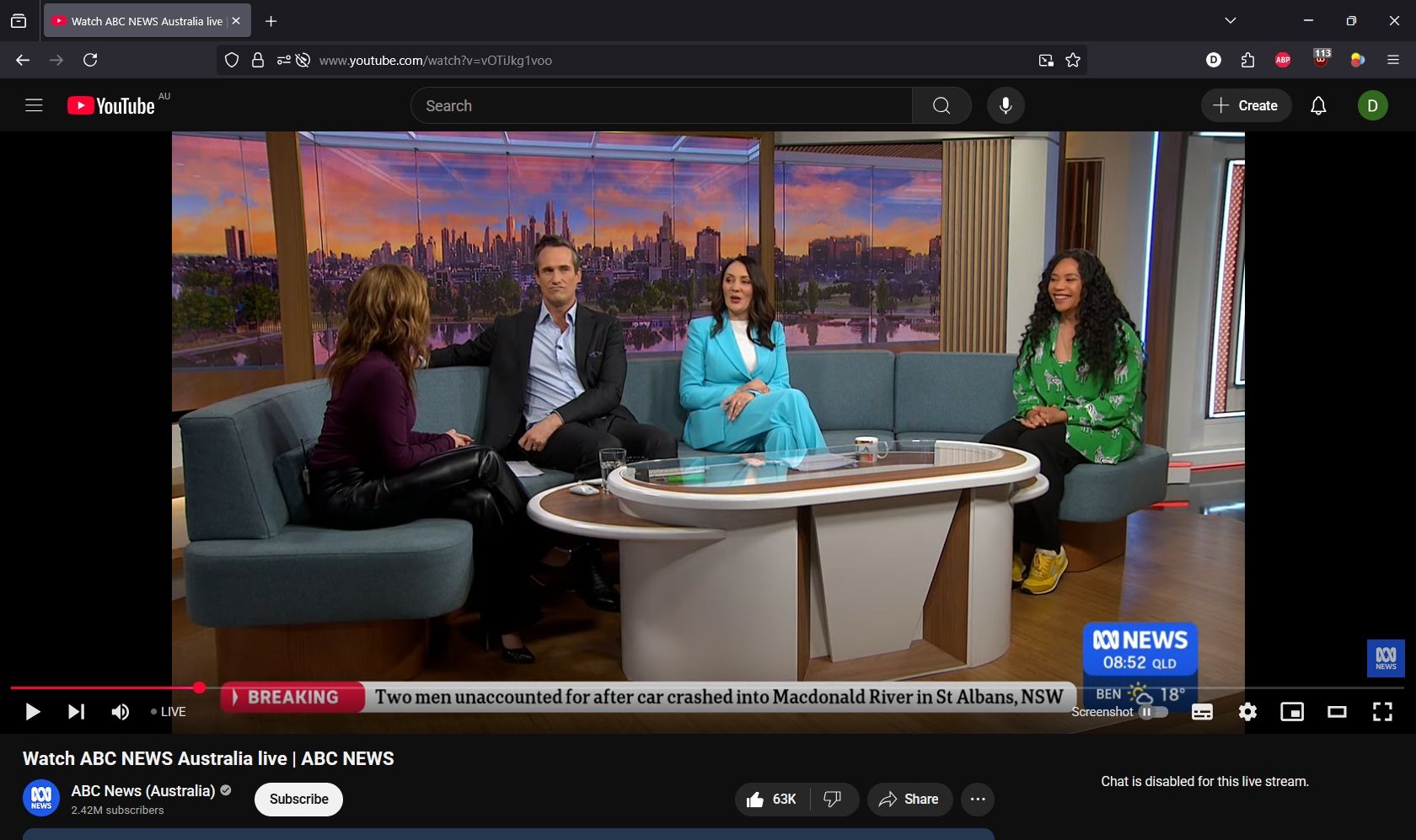Switch to theater mode
Screen dimensions: 1416x840
(1337, 712)
